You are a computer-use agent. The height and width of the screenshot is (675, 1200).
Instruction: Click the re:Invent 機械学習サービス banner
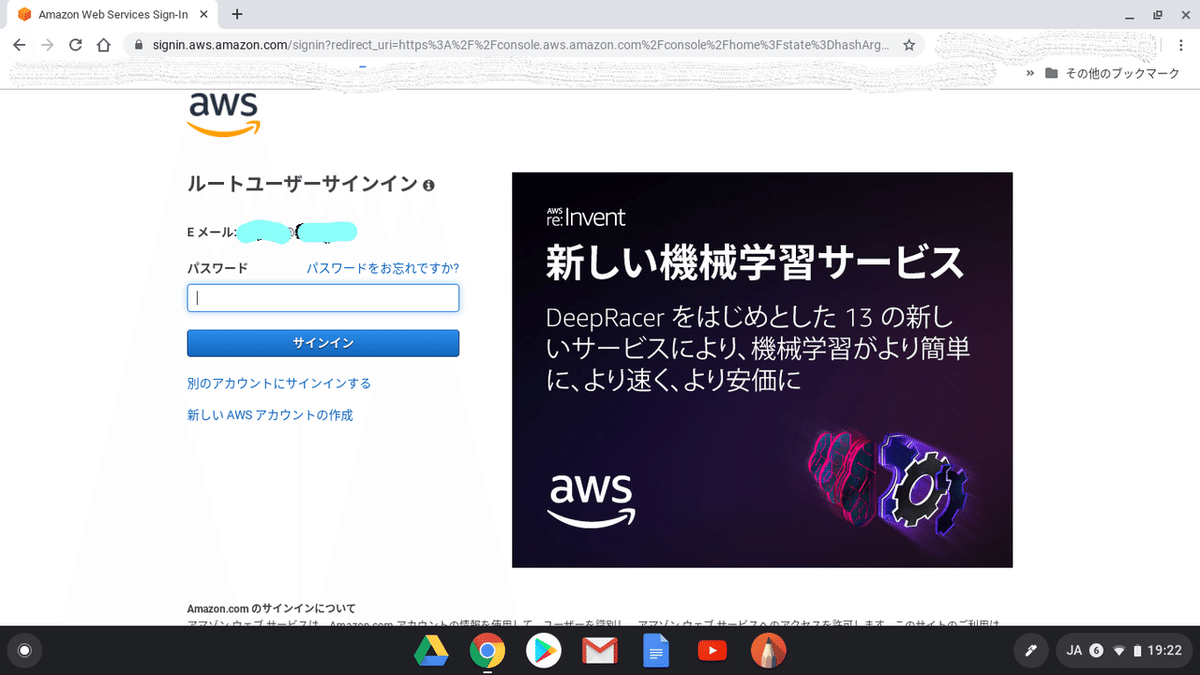762,370
